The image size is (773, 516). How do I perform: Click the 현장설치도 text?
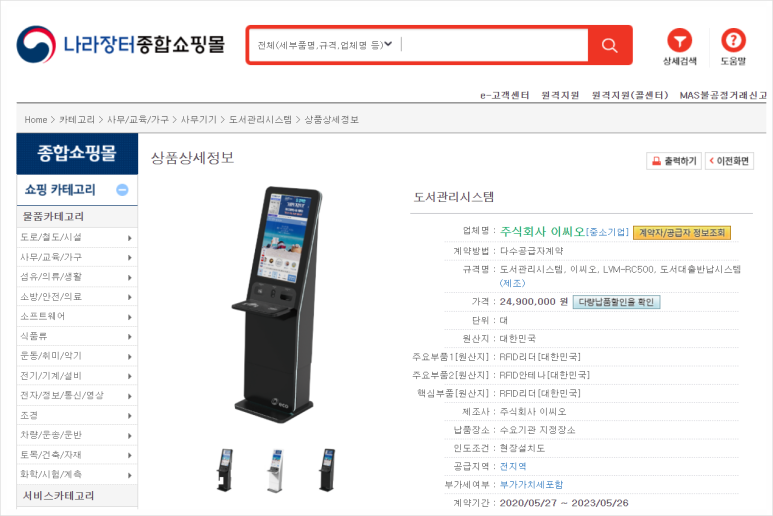click(522, 448)
